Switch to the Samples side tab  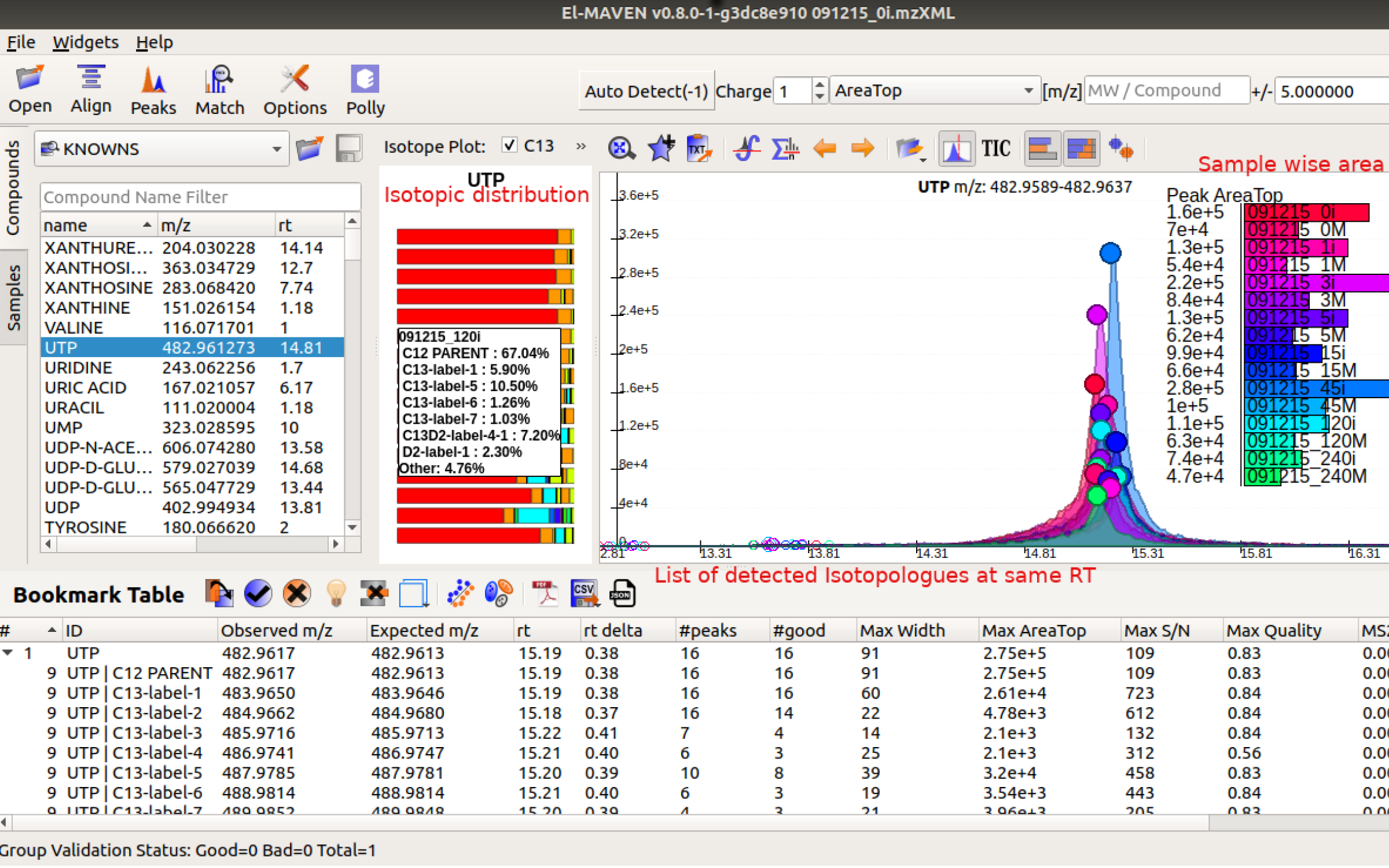click(x=13, y=297)
